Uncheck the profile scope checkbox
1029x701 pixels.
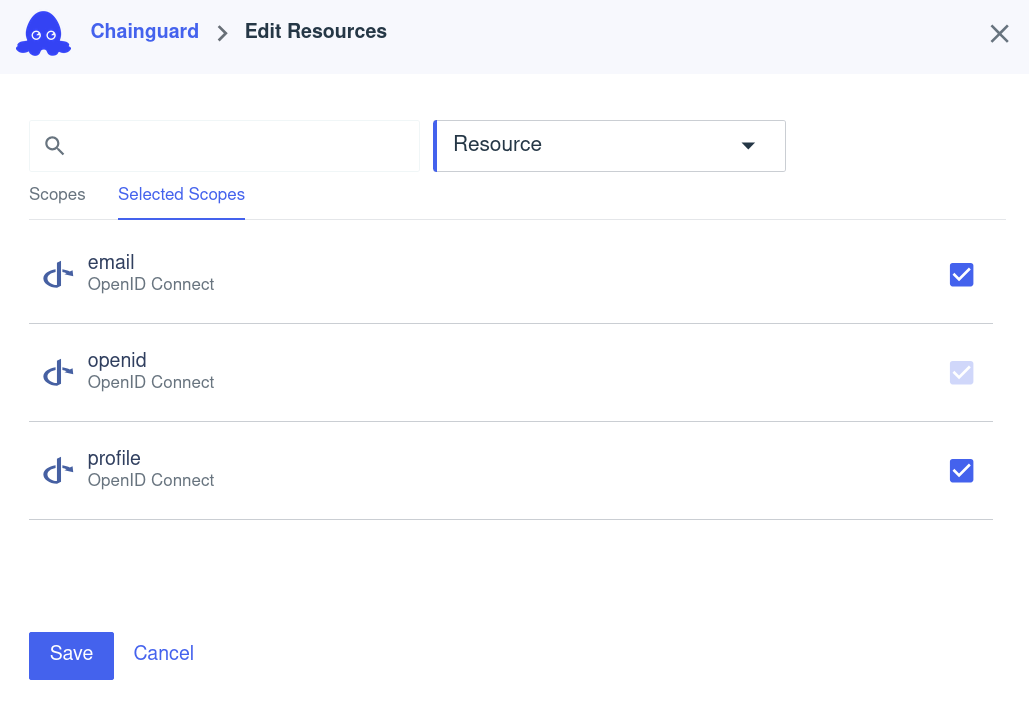click(961, 470)
